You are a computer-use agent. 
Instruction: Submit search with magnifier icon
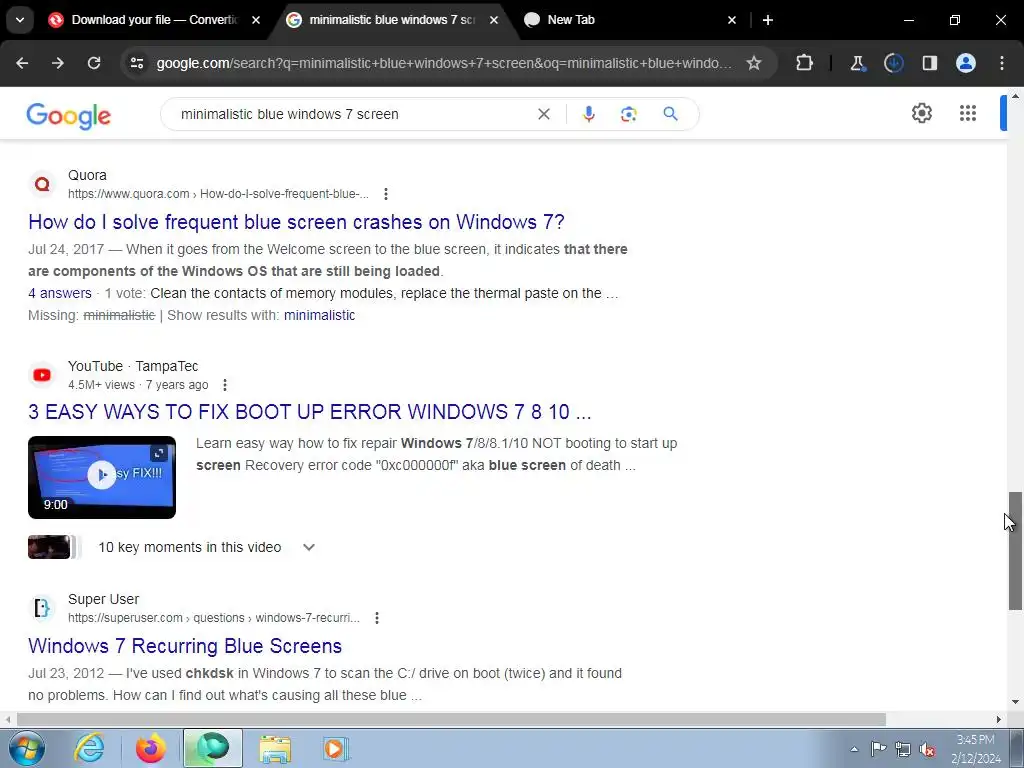(x=670, y=114)
